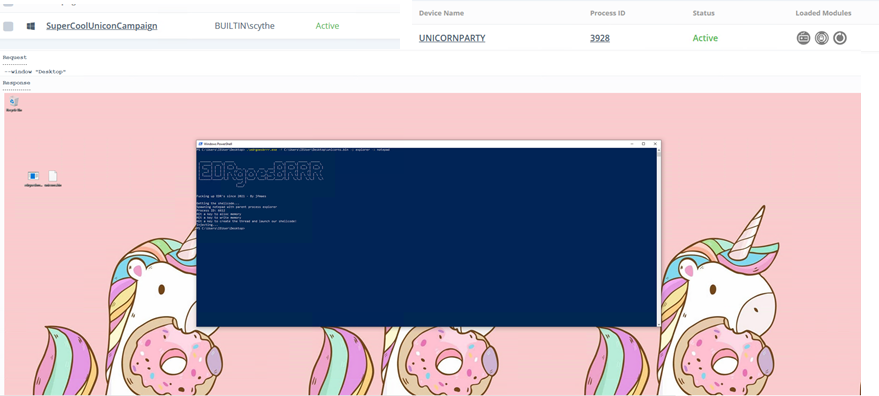Select the blue-window executable desktop icon
The width and height of the screenshot is (879, 396).
pyautogui.click(x=33, y=178)
